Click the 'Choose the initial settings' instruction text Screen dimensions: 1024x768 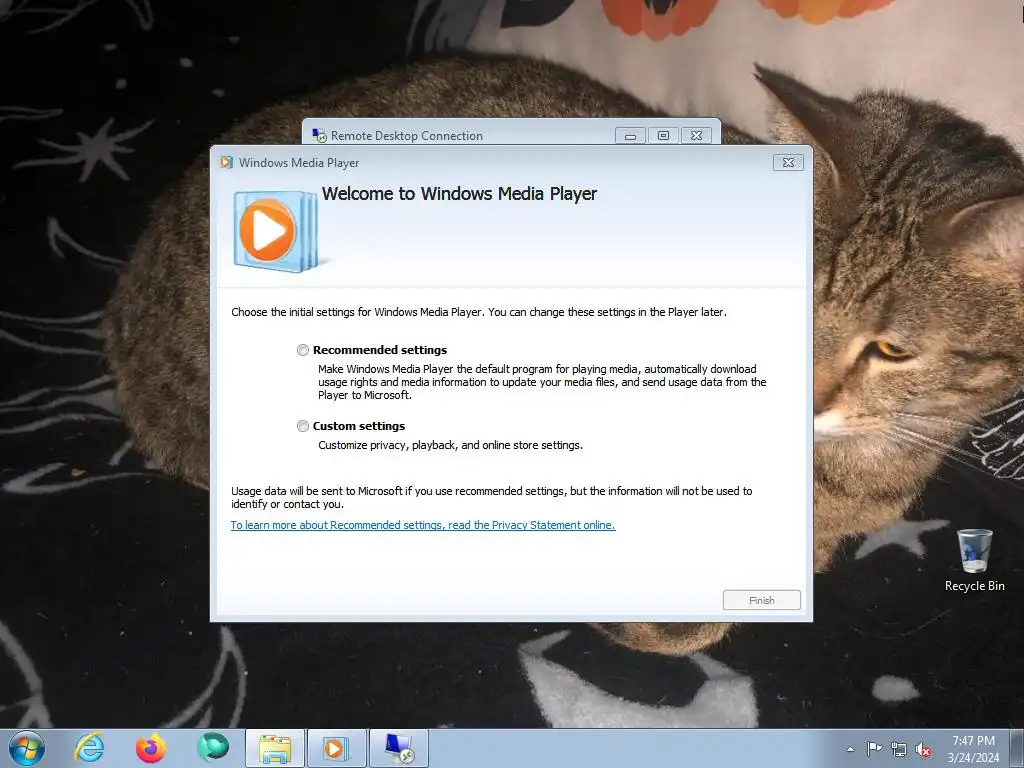click(x=479, y=312)
